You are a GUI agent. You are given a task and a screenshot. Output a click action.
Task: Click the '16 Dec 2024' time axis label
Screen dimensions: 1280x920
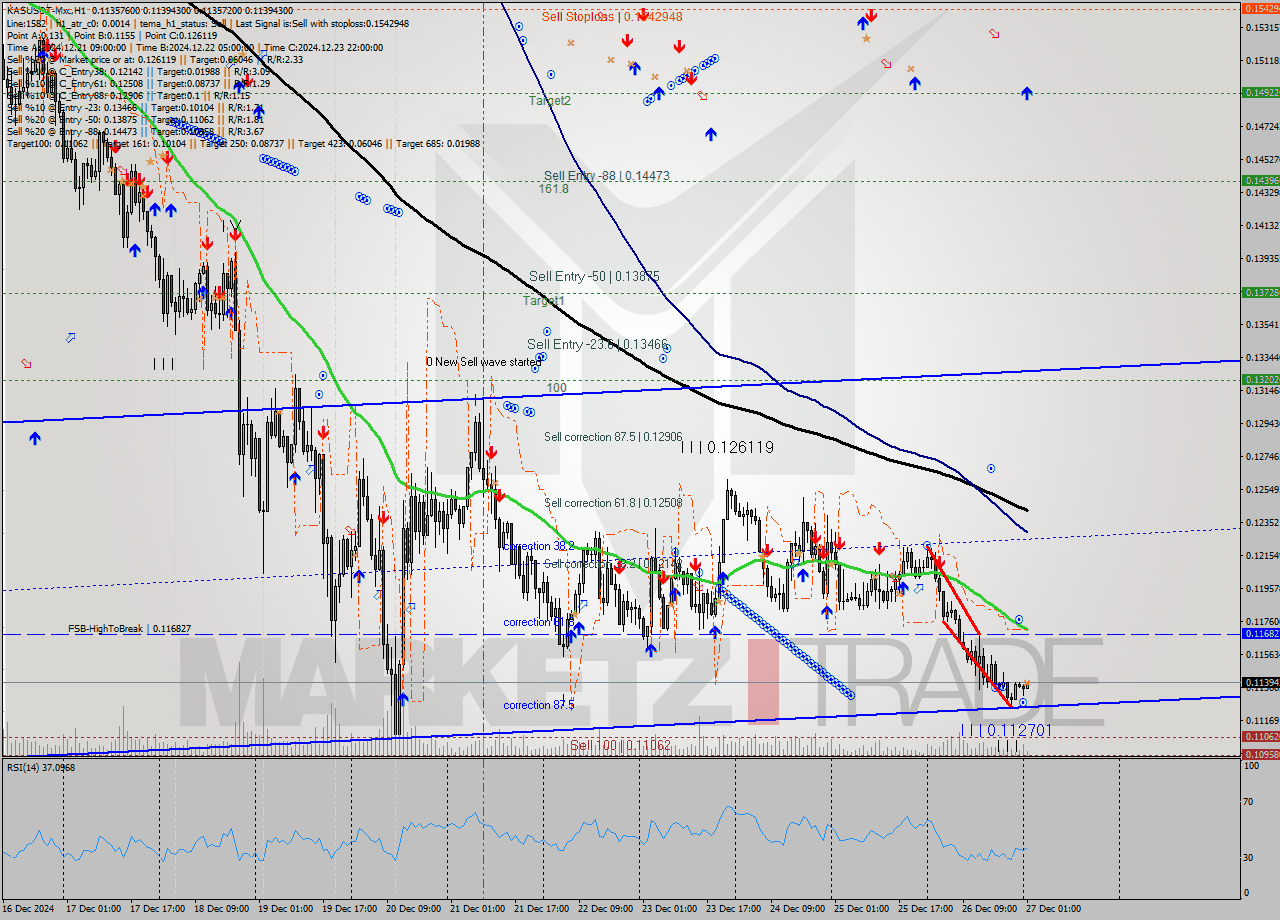29,909
